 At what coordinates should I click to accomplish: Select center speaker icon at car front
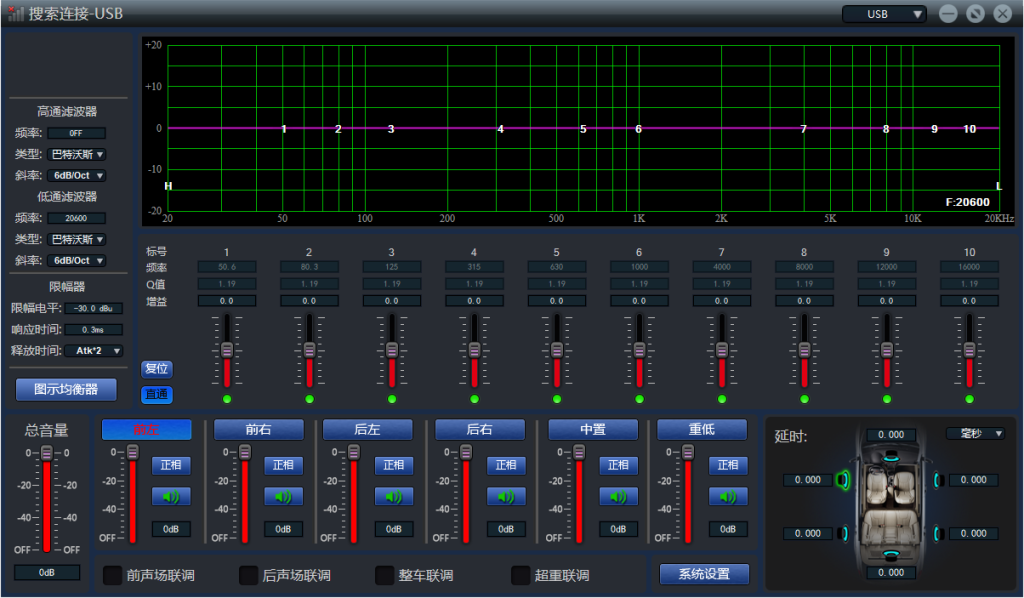point(891,458)
